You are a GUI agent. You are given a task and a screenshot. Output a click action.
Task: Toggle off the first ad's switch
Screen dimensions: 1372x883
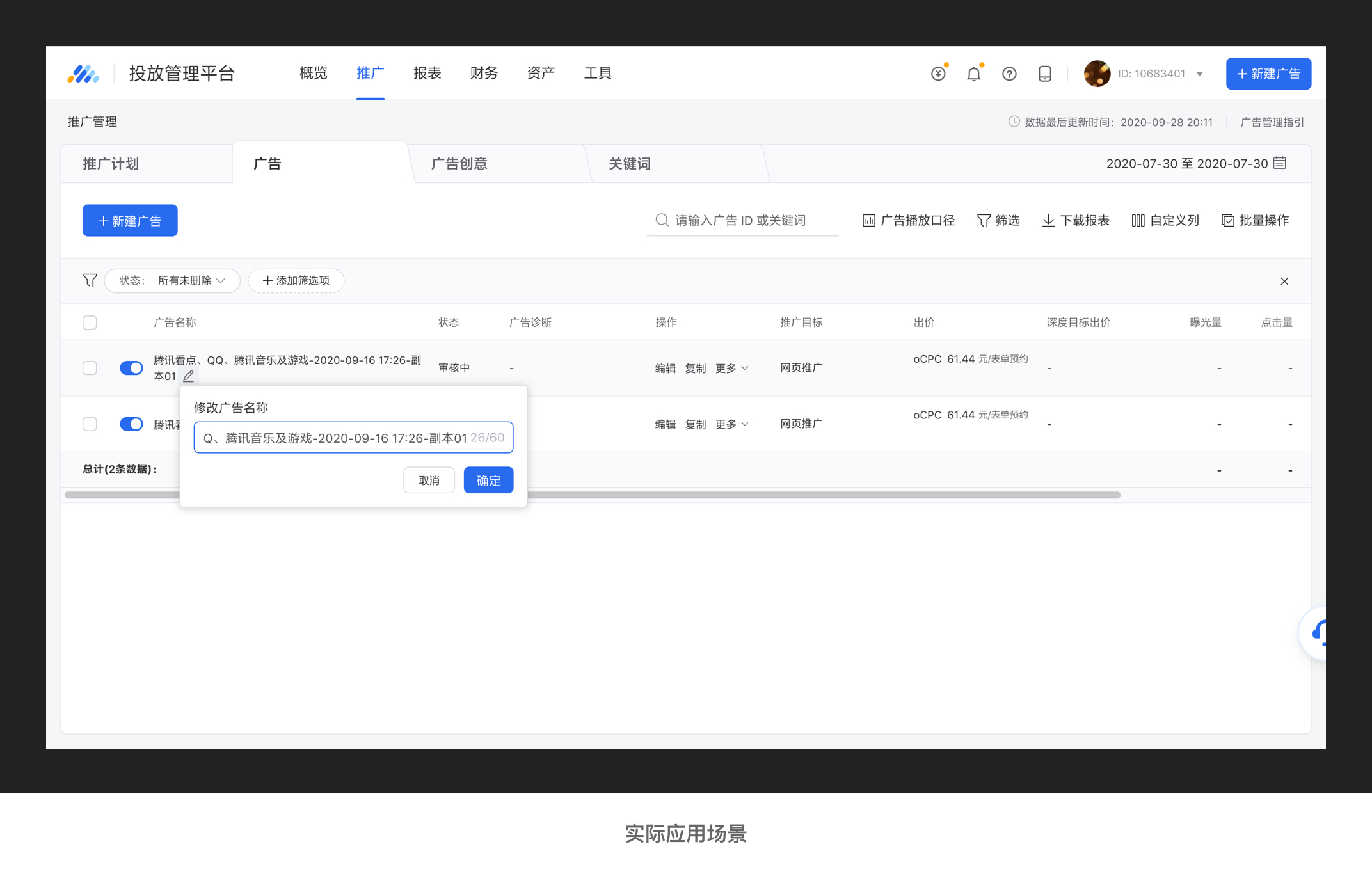point(131,368)
